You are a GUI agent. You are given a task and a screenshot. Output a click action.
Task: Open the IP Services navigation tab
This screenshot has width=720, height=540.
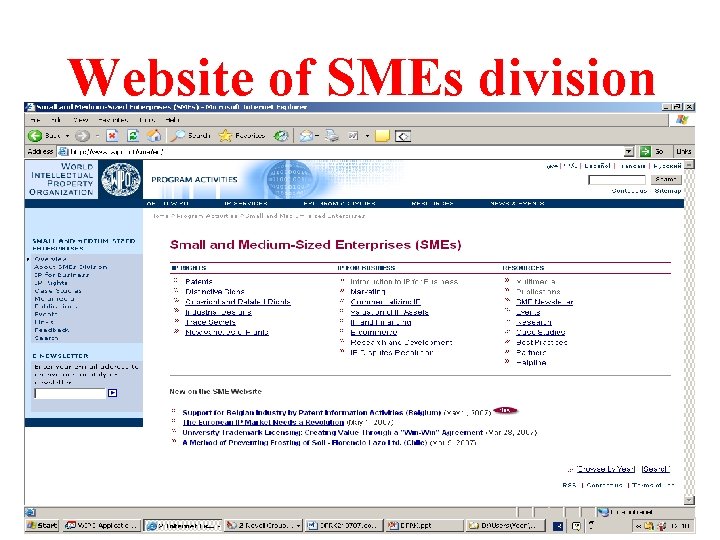[246, 203]
